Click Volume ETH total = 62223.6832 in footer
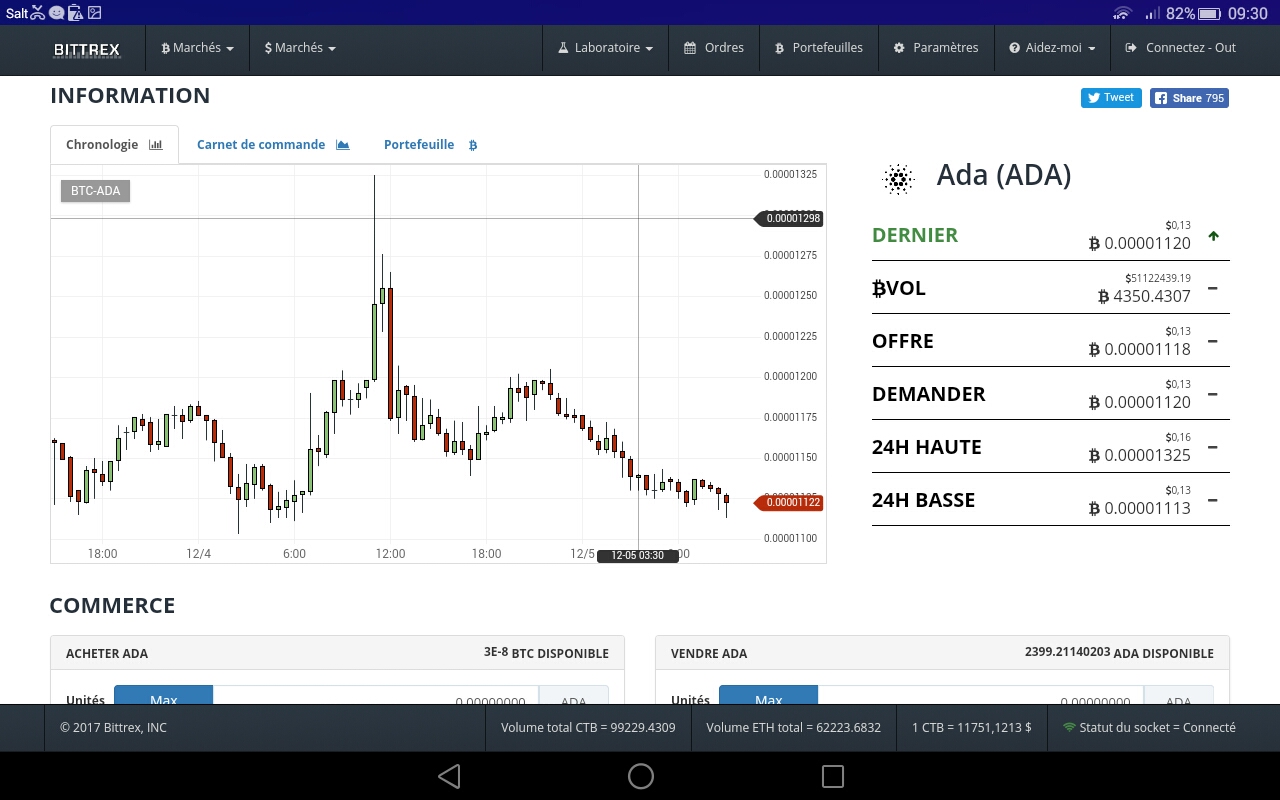Viewport: 1280px width, 800px height. point(794,728)
